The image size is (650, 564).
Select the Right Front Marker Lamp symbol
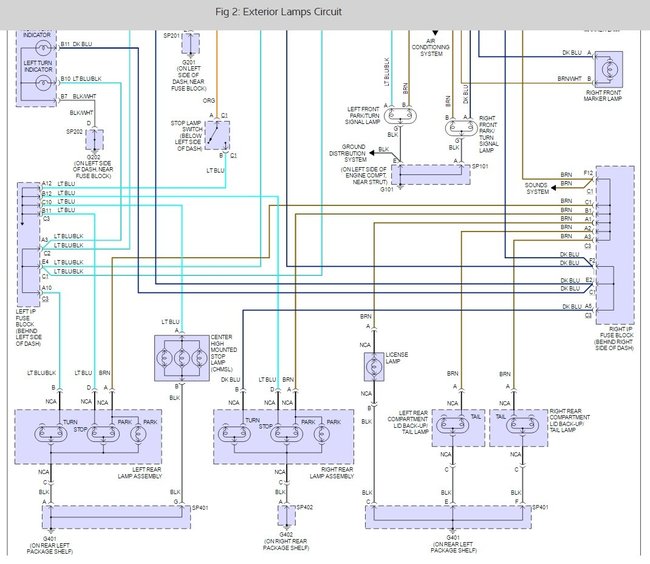coord(609,69)
